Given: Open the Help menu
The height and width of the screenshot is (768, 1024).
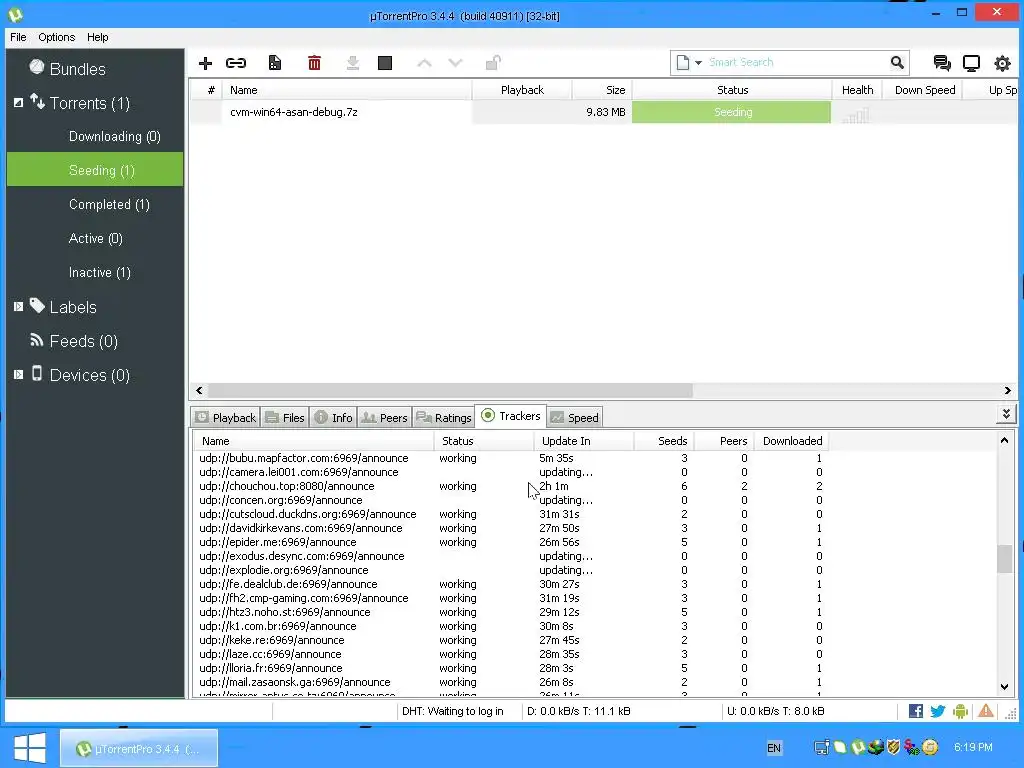Looking at the screenshot, I should pos(97,37).
